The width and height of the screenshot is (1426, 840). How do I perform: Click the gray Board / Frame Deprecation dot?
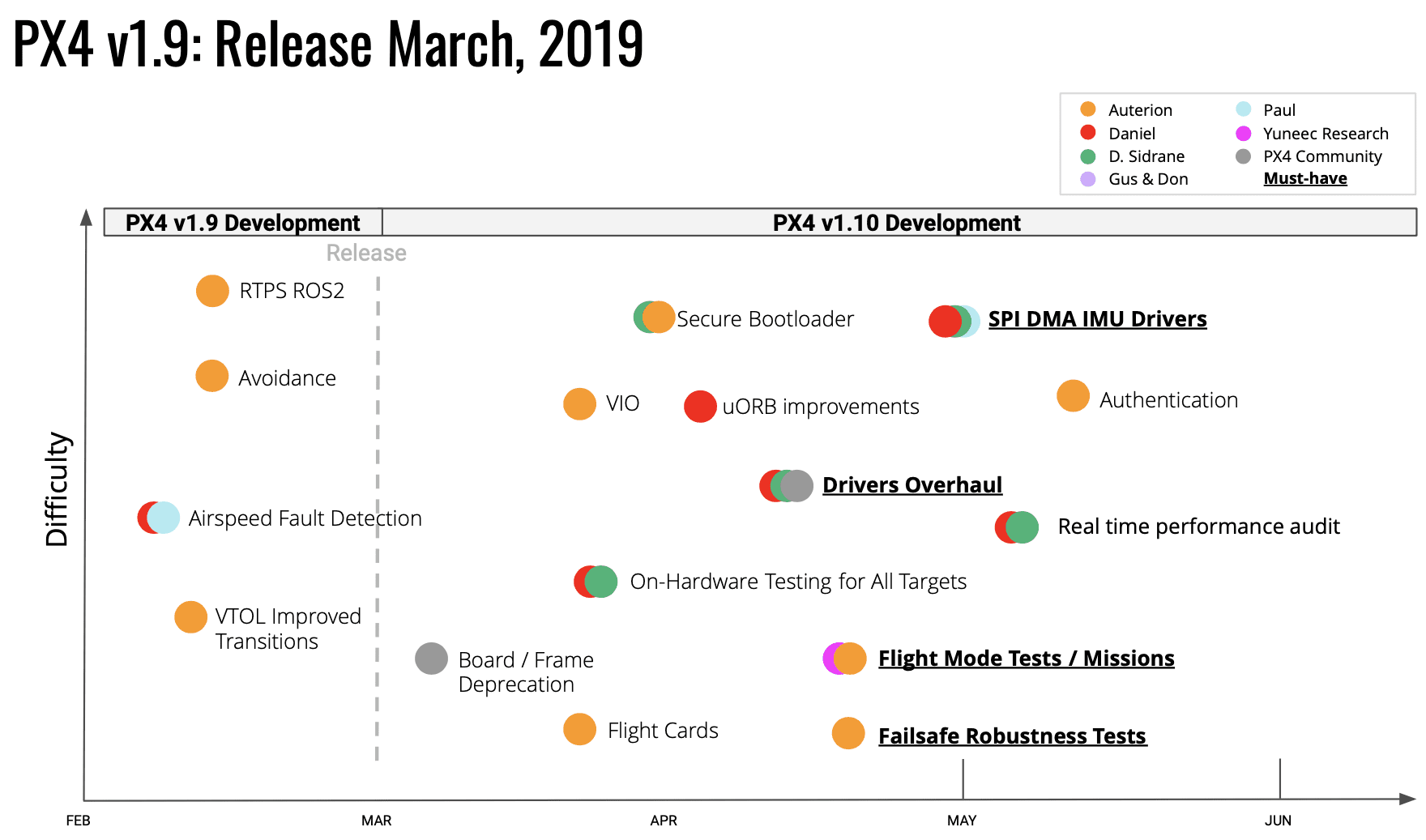point(431,659)
